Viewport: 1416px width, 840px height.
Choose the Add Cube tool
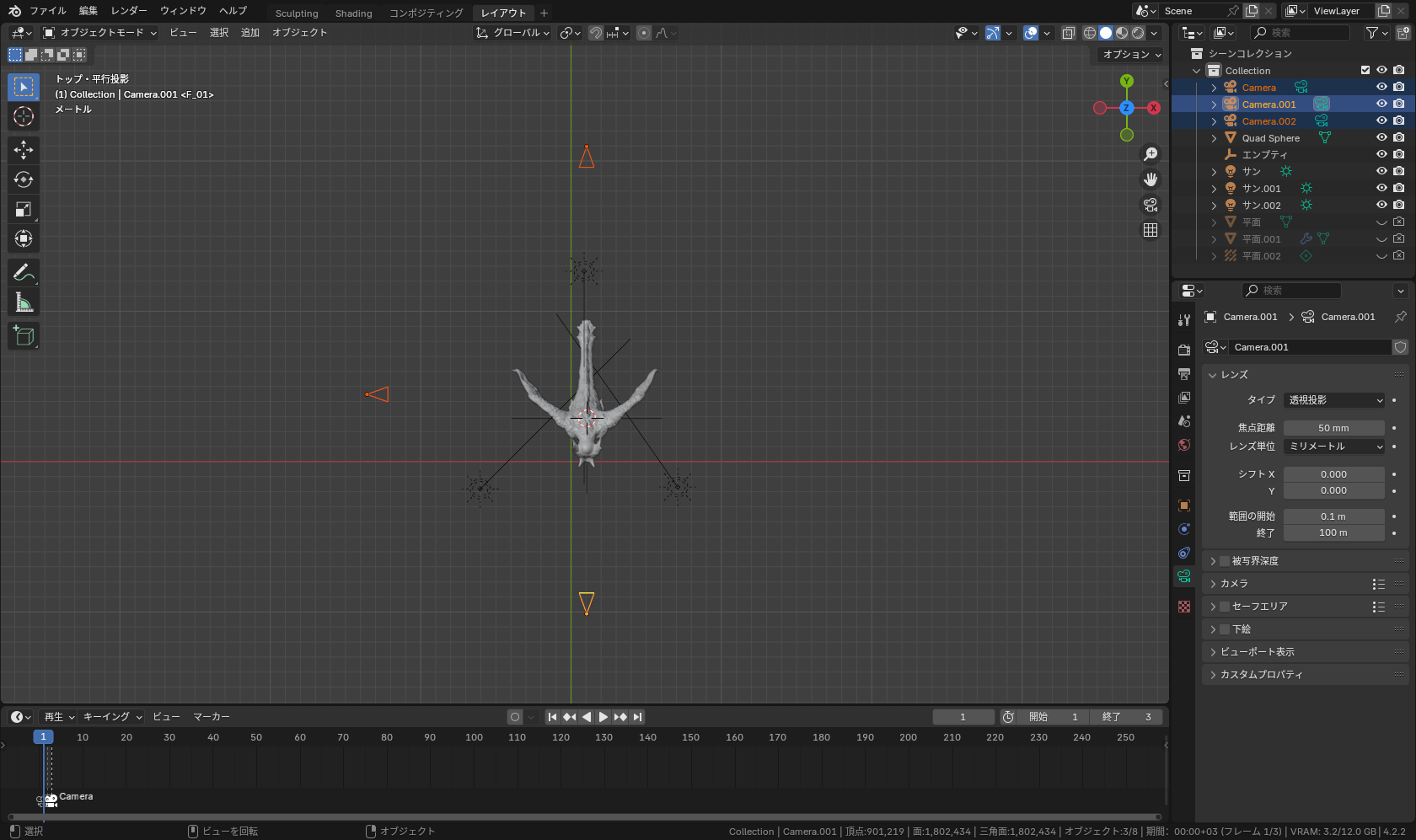(24, 335)
